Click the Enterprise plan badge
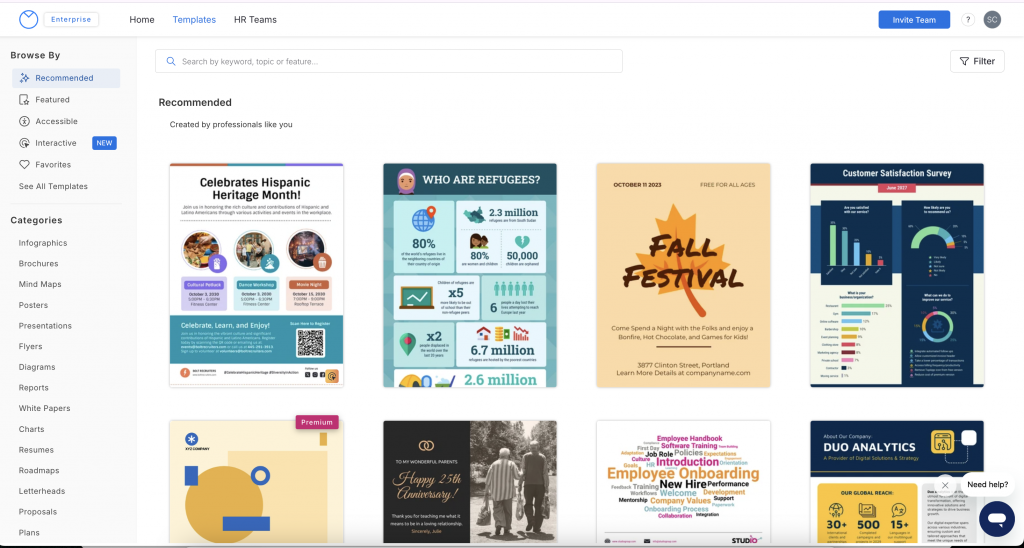The height and width of the screenshot is (548, 1024). pos(71,20)
